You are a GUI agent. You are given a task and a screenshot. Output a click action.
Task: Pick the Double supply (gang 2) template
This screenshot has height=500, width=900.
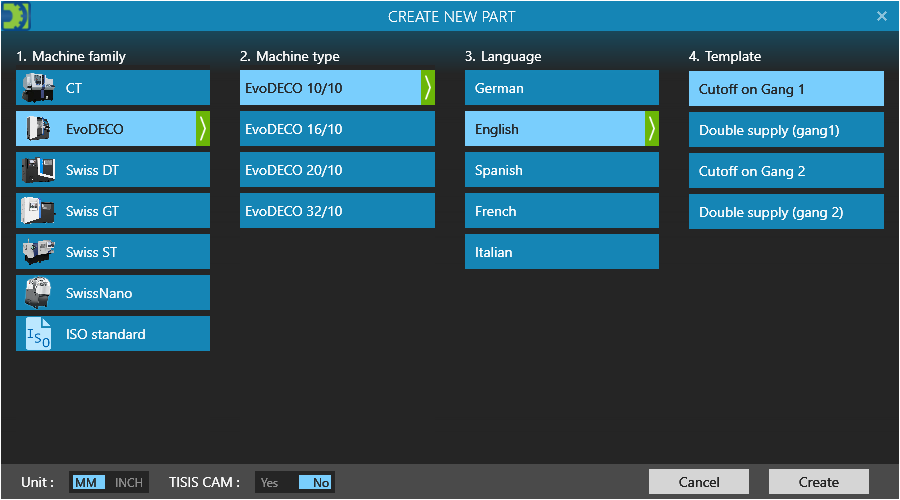click(x=786, y=212)
